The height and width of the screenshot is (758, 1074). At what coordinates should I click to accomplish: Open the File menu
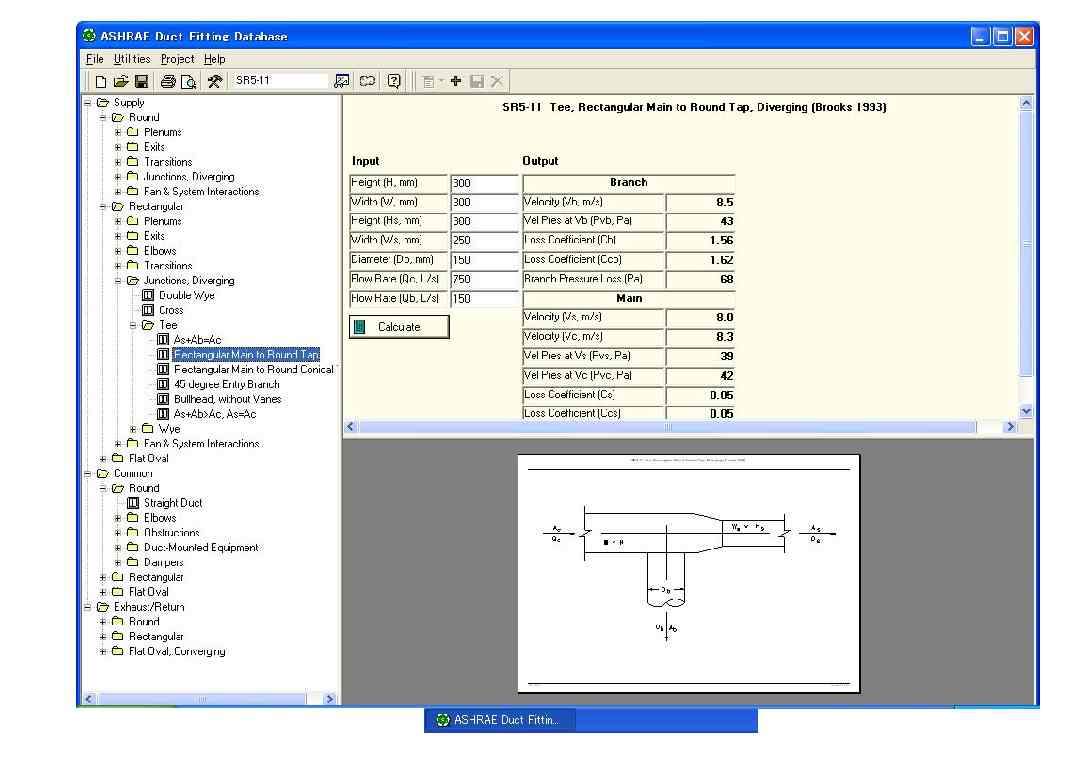click(95, 59)
